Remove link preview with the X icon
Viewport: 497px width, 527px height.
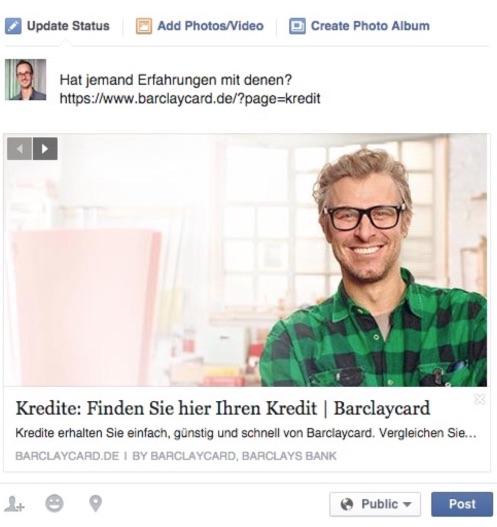[480, 399]
